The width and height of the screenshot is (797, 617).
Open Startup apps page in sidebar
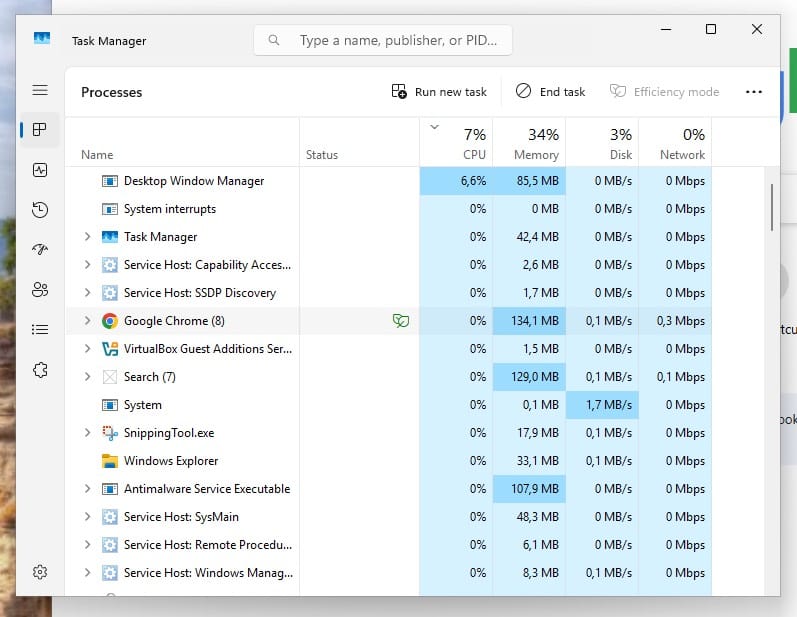click(x=40, y=250)
